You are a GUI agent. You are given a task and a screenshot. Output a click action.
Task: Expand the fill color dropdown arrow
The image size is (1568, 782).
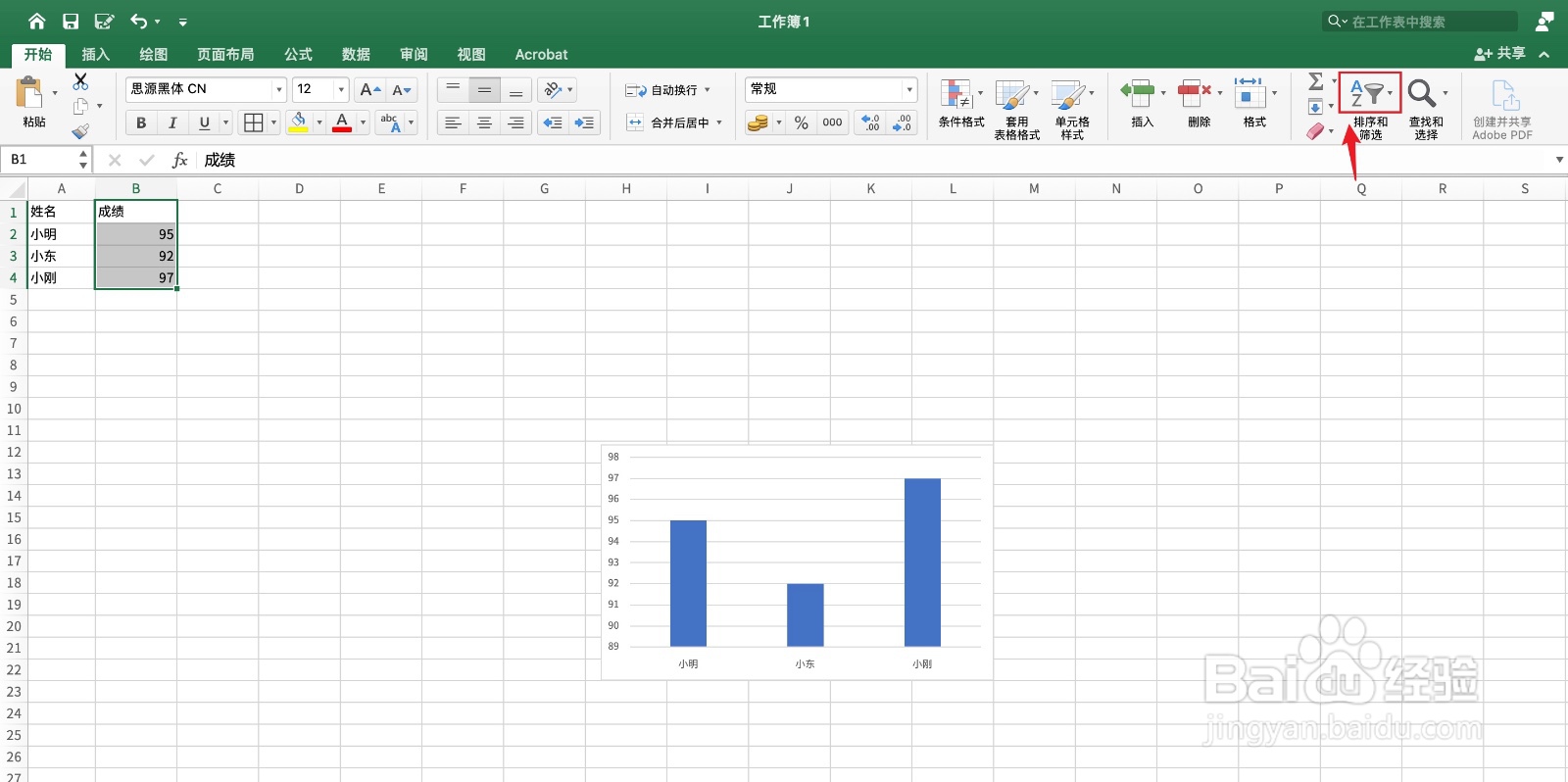[x=319, y=122]
